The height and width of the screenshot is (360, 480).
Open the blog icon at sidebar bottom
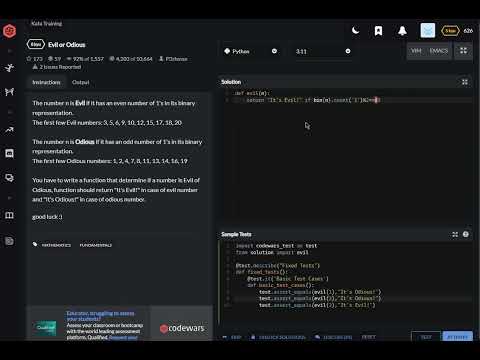coord(9,241)
